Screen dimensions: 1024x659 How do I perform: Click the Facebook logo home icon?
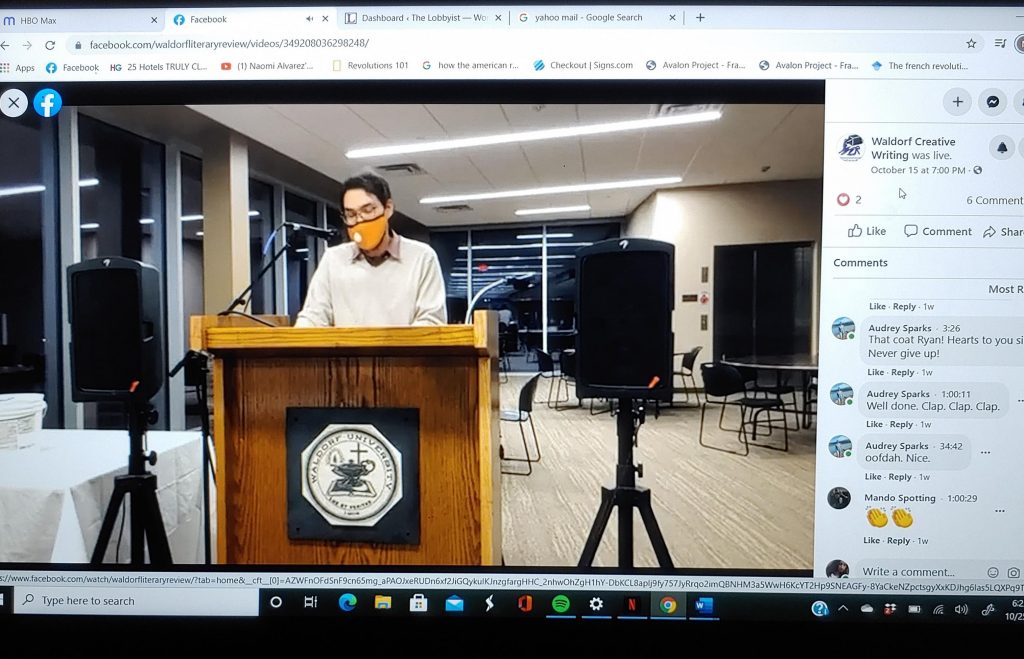[x=48, y=103]
